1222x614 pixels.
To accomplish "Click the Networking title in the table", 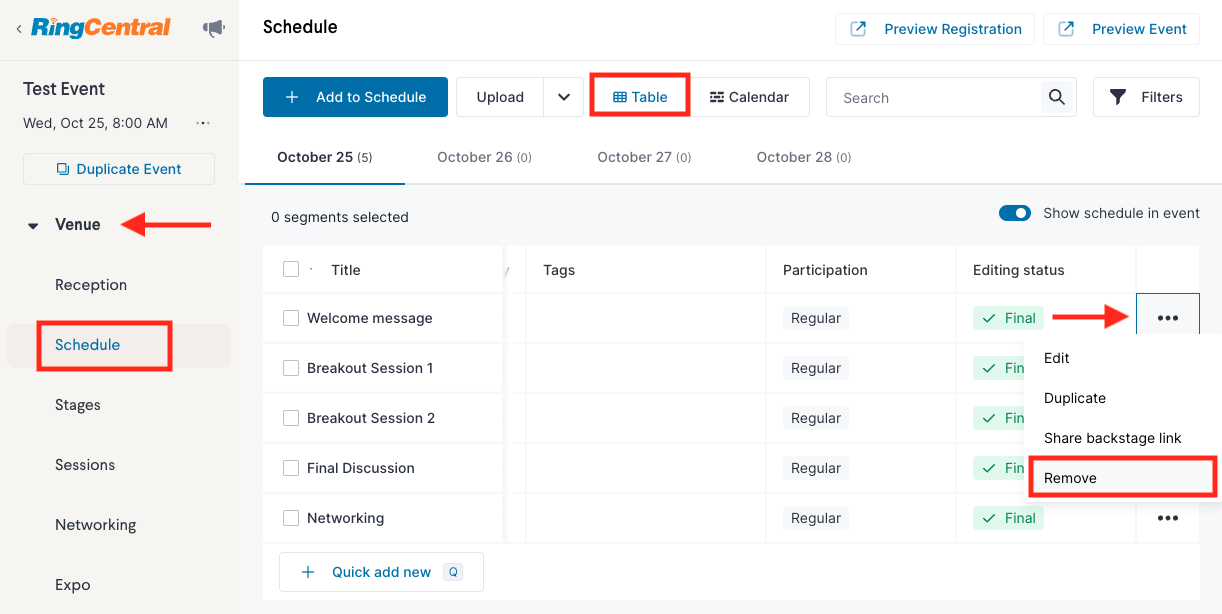I will point(346,518).
